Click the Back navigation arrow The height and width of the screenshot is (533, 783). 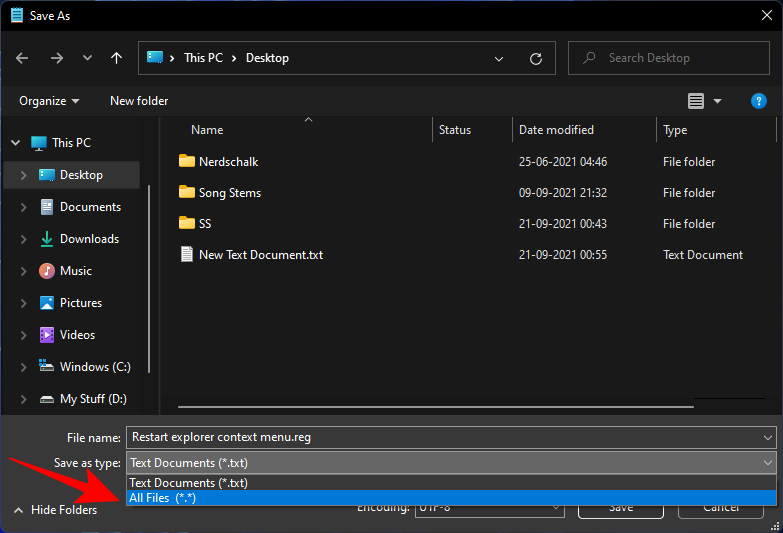pos(23,58)
